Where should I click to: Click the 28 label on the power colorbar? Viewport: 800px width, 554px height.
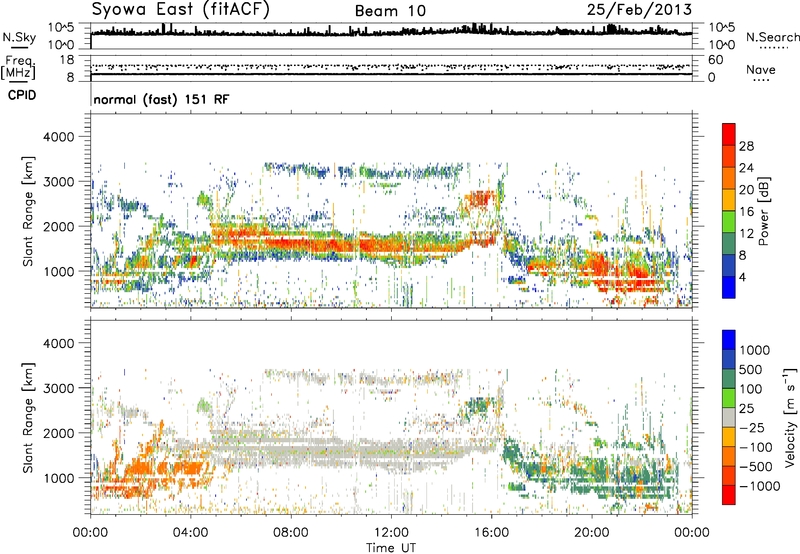tap(746, 146)
